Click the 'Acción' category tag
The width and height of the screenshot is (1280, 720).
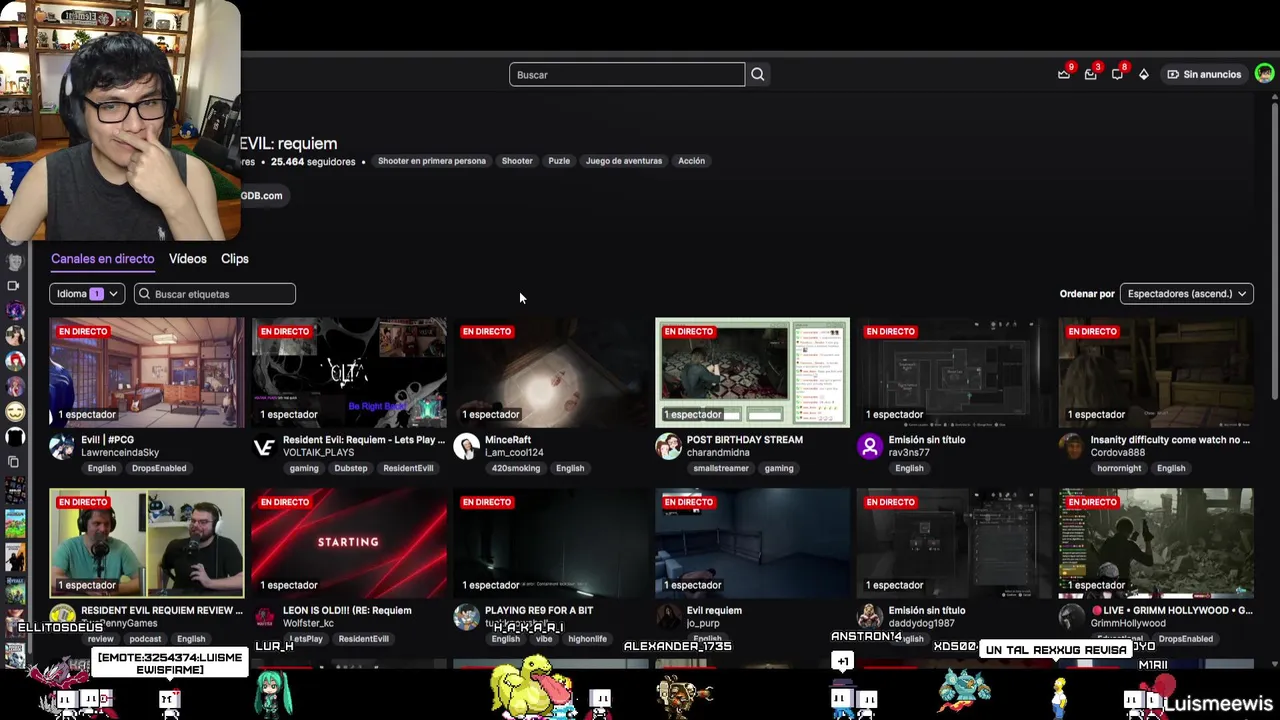pos(691,161)
